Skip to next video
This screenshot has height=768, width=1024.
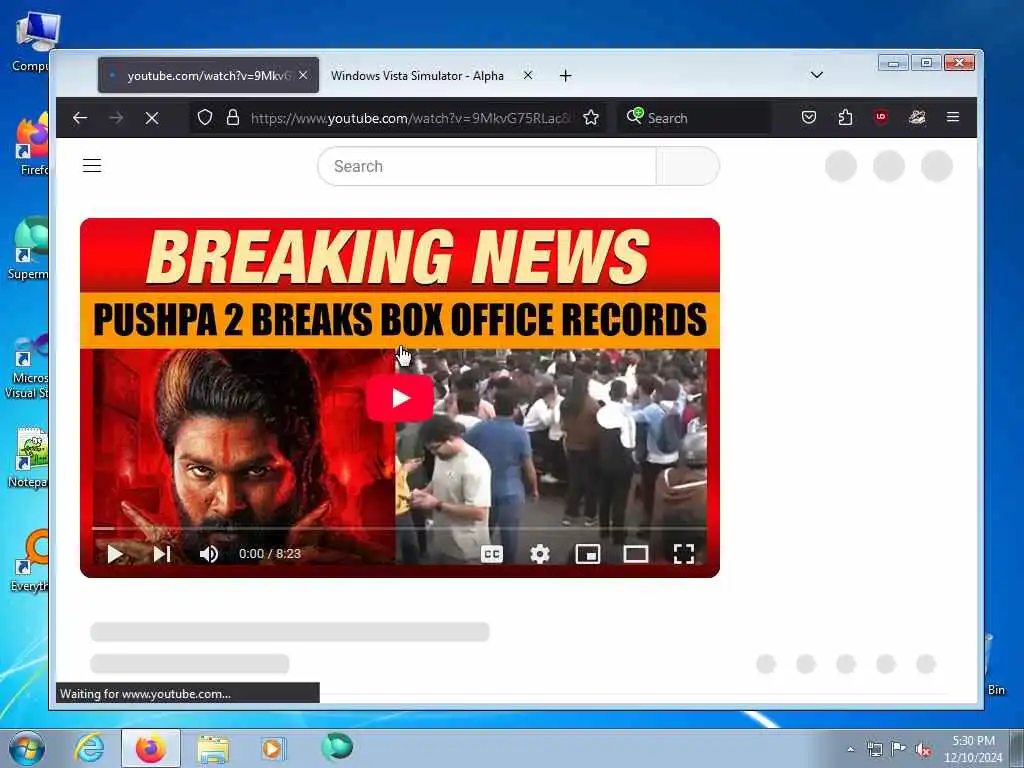tap(162, 554)
